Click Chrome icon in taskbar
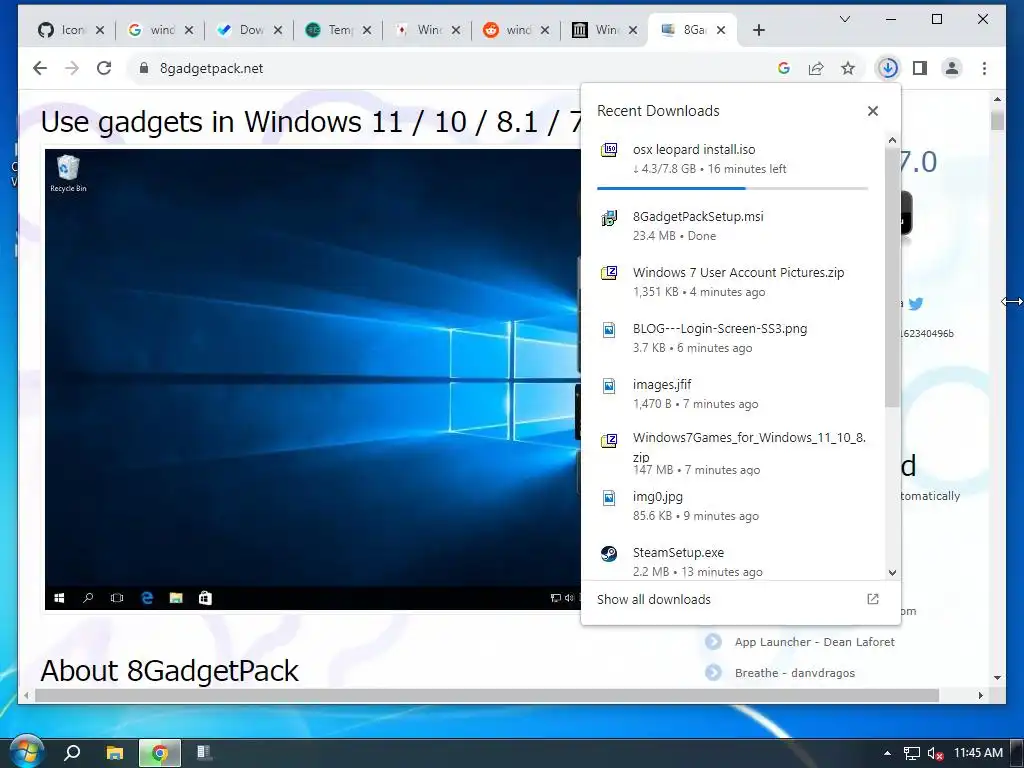 [x=159, y=753]
